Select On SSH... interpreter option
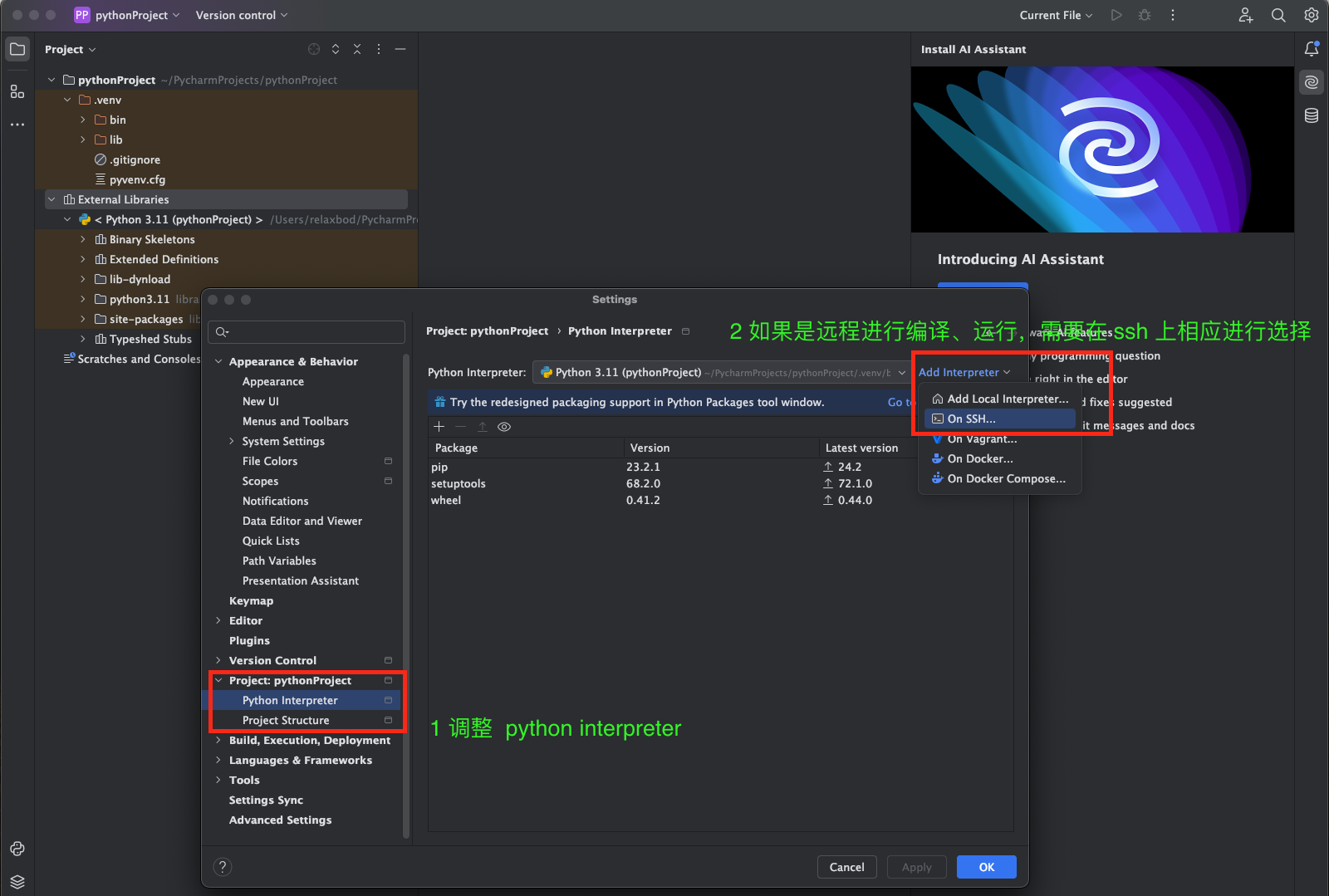1329x896 pixels. (1000, 419)
